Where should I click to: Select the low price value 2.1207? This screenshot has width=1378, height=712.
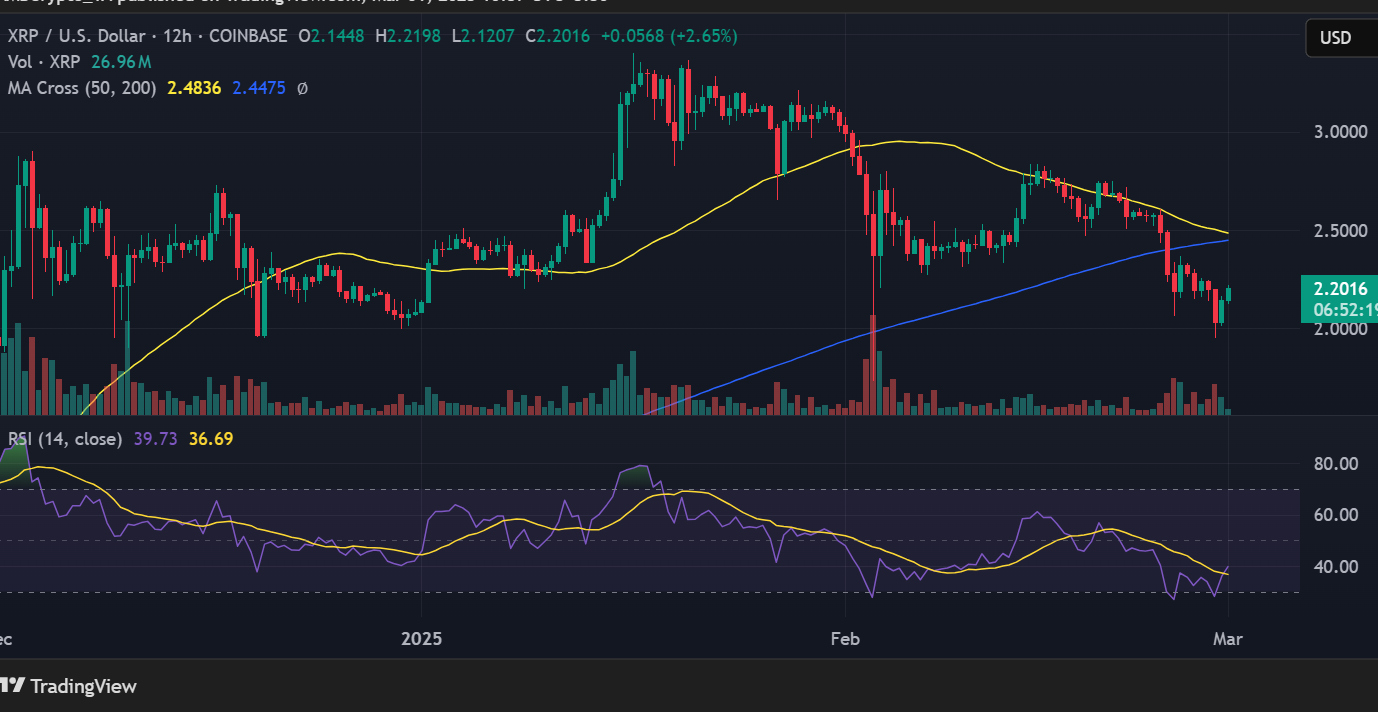pos(488,36)
